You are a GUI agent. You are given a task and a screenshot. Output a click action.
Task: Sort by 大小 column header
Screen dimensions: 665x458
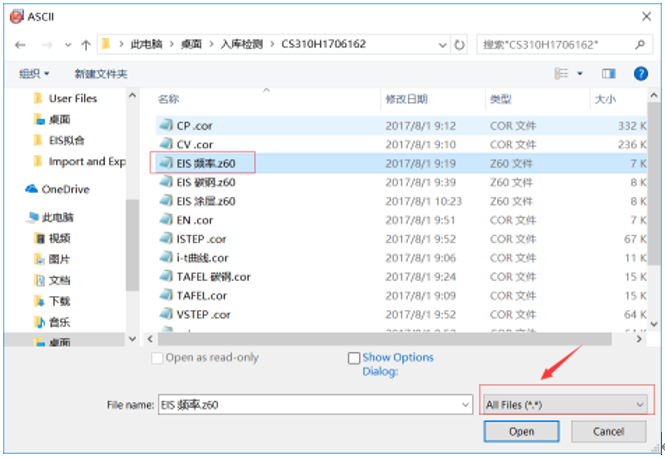[x=605, y=99]
